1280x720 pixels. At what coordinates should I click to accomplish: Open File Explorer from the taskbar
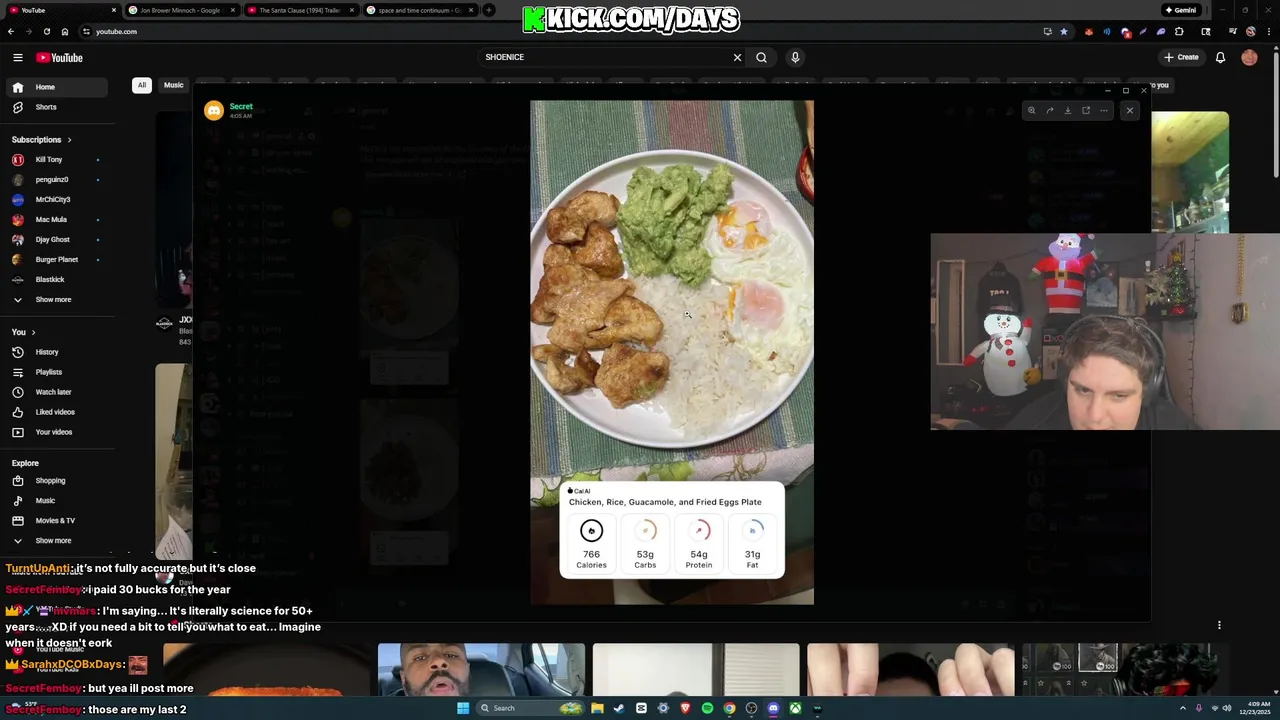[x=597, y=708]
